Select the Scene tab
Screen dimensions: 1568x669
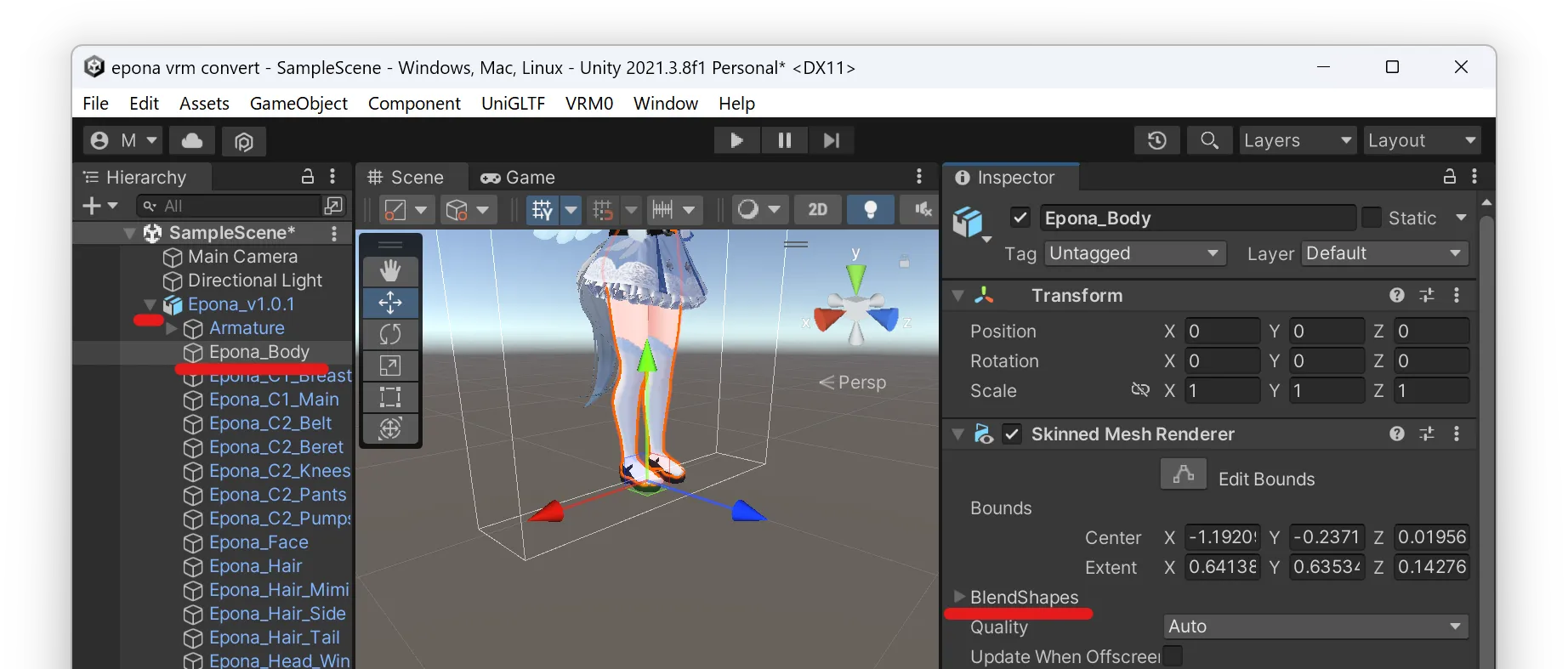[x=406, y=177]
